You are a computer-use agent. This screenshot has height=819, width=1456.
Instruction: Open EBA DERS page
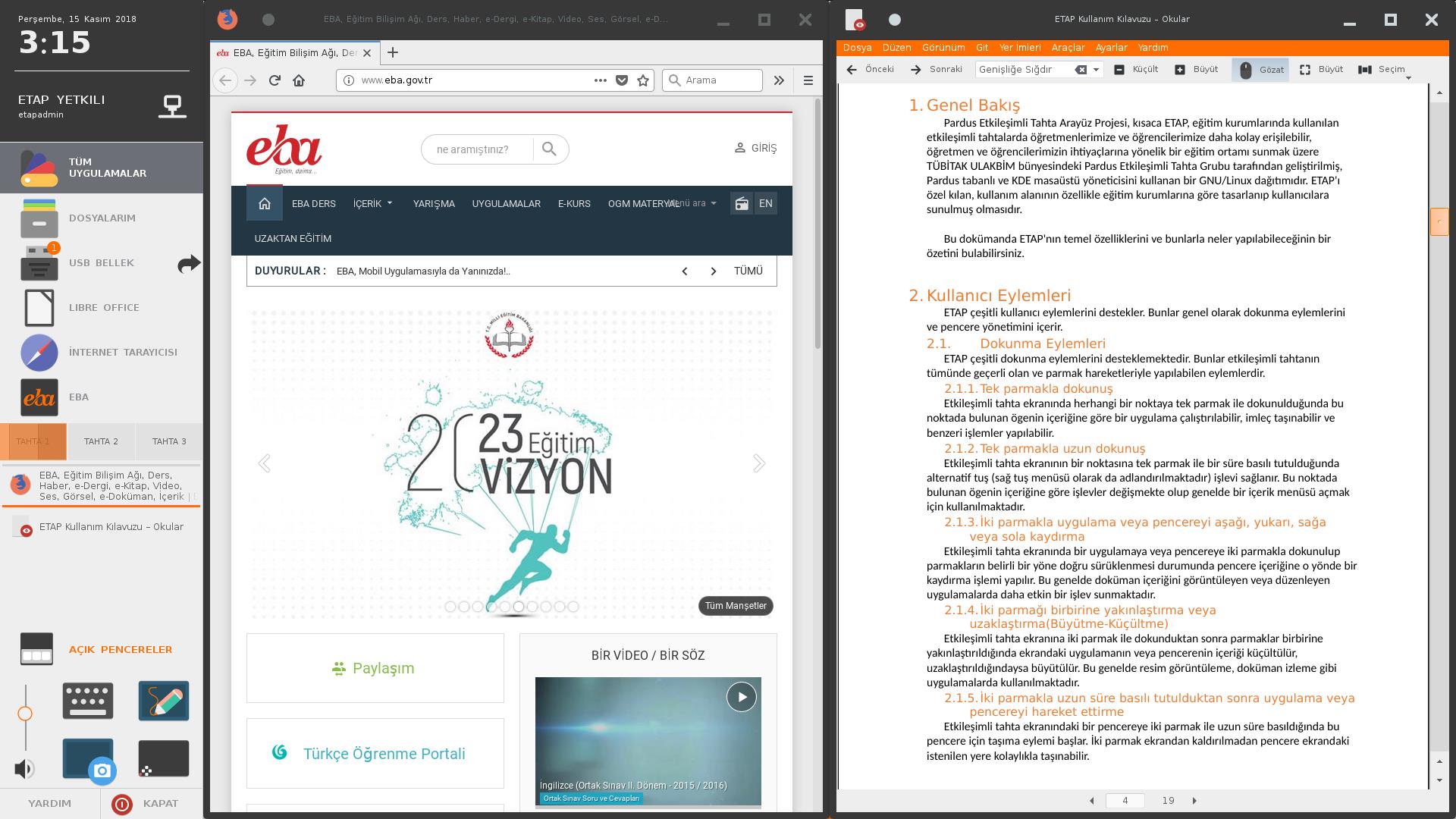coord(314,203)
